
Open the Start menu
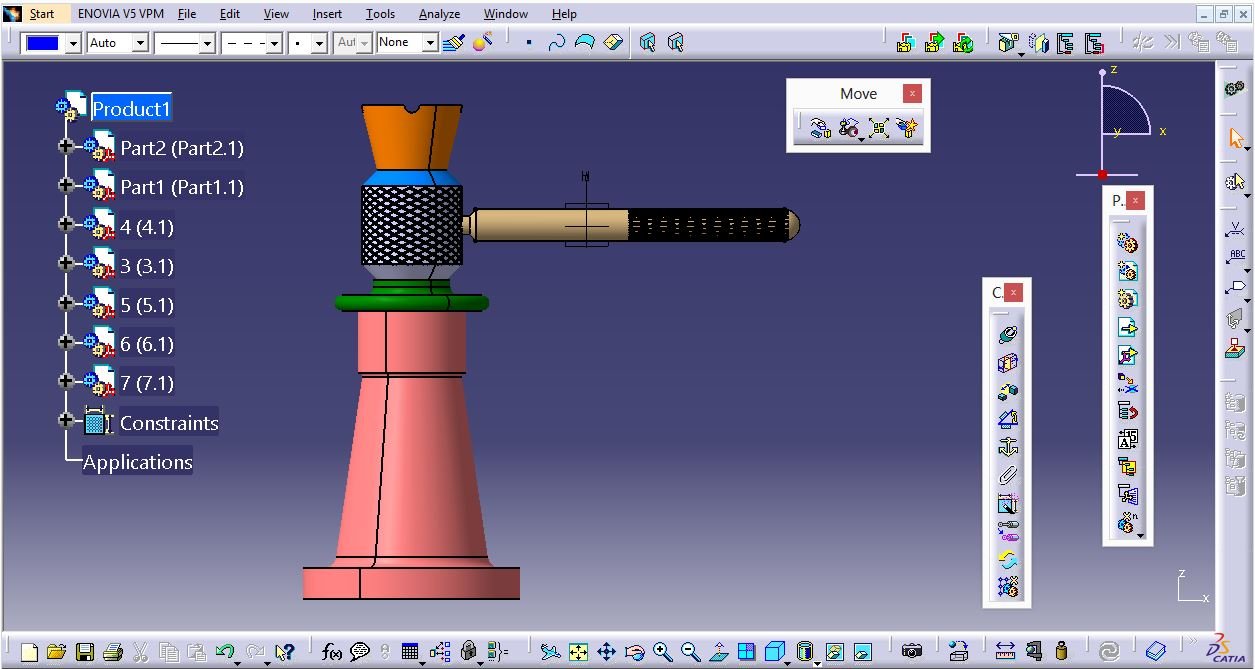(x=42, y=14)
